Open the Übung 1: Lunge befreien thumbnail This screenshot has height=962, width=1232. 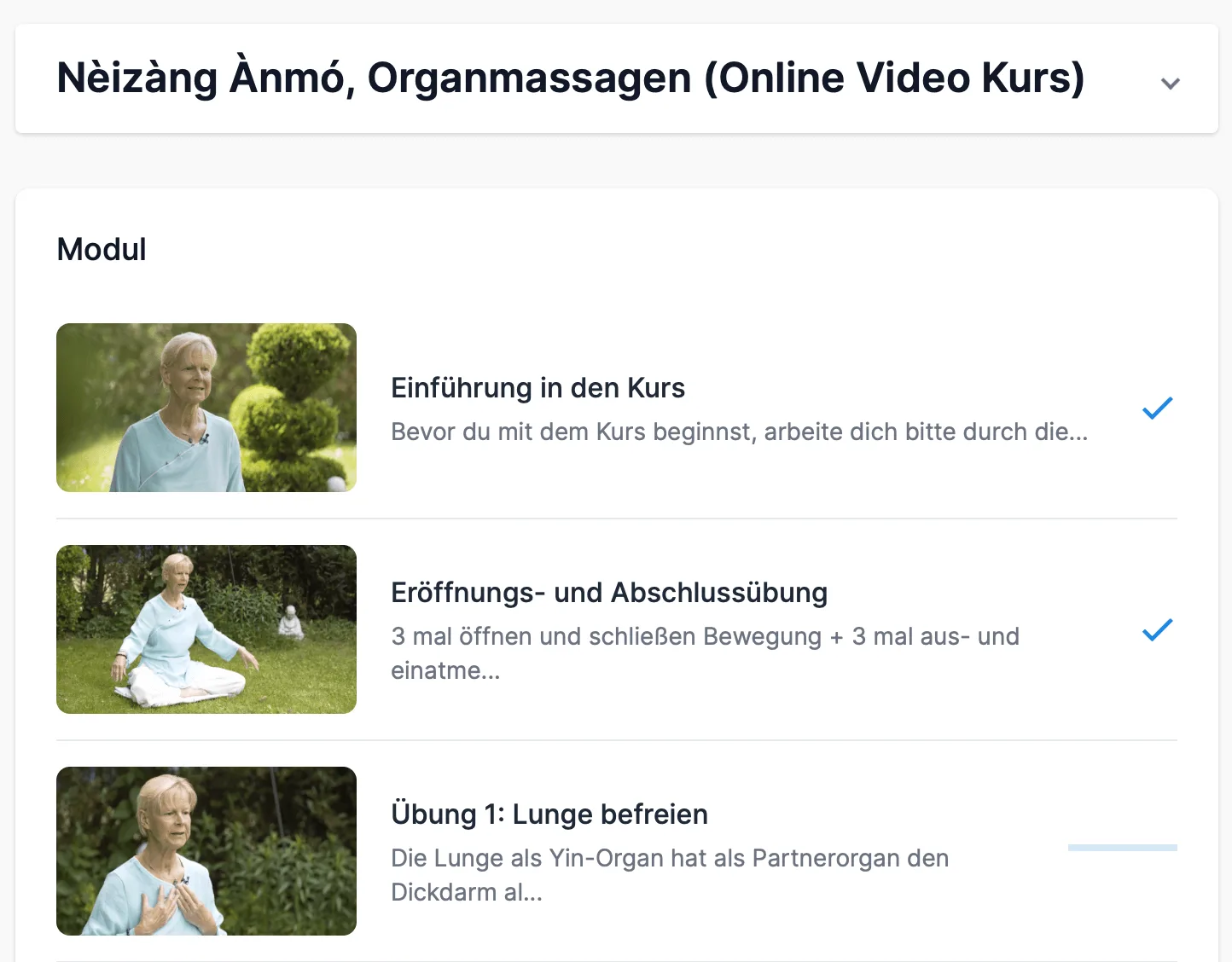point(206,851)
